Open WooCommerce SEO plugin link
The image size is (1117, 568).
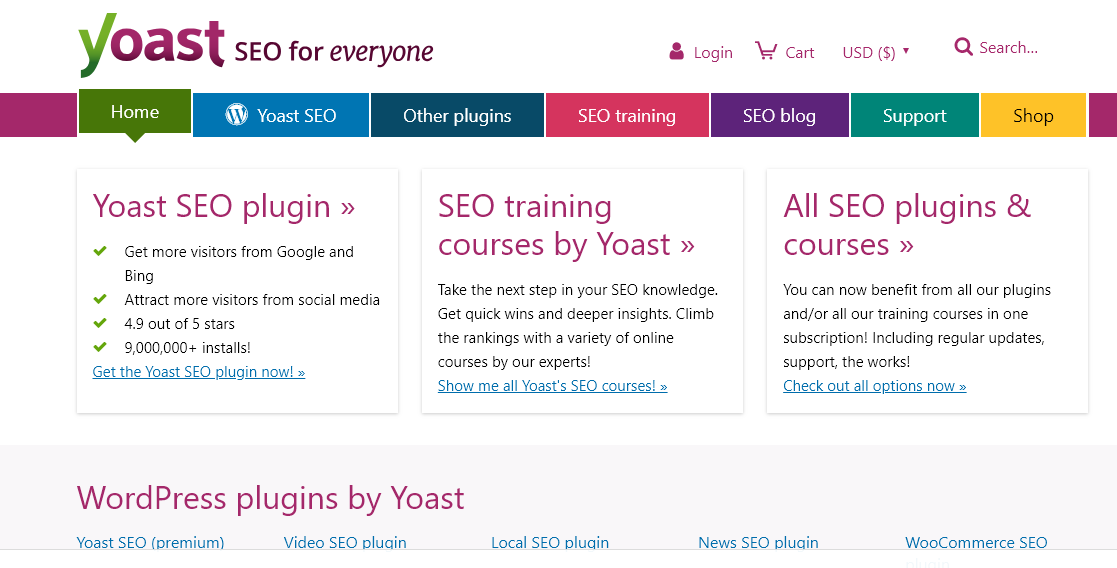(x=976, y=542)
